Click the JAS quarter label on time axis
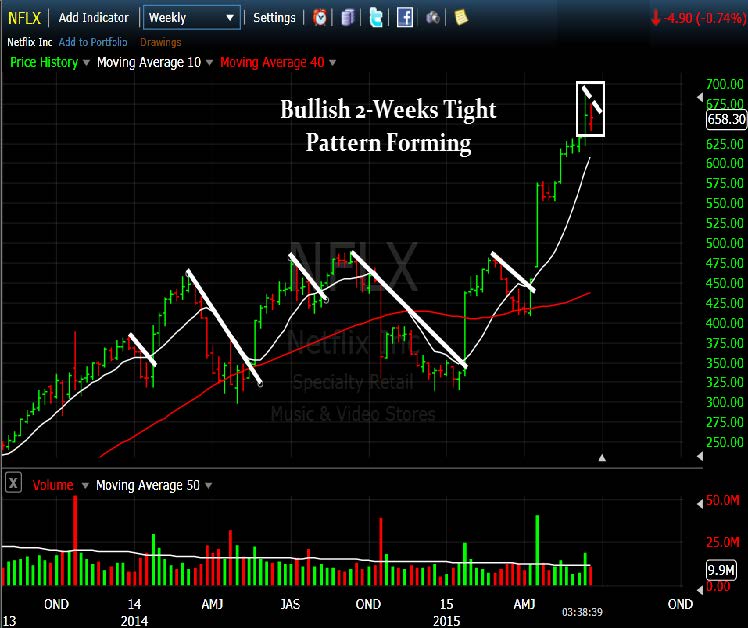The image size is (748, 628). point(290,605)
